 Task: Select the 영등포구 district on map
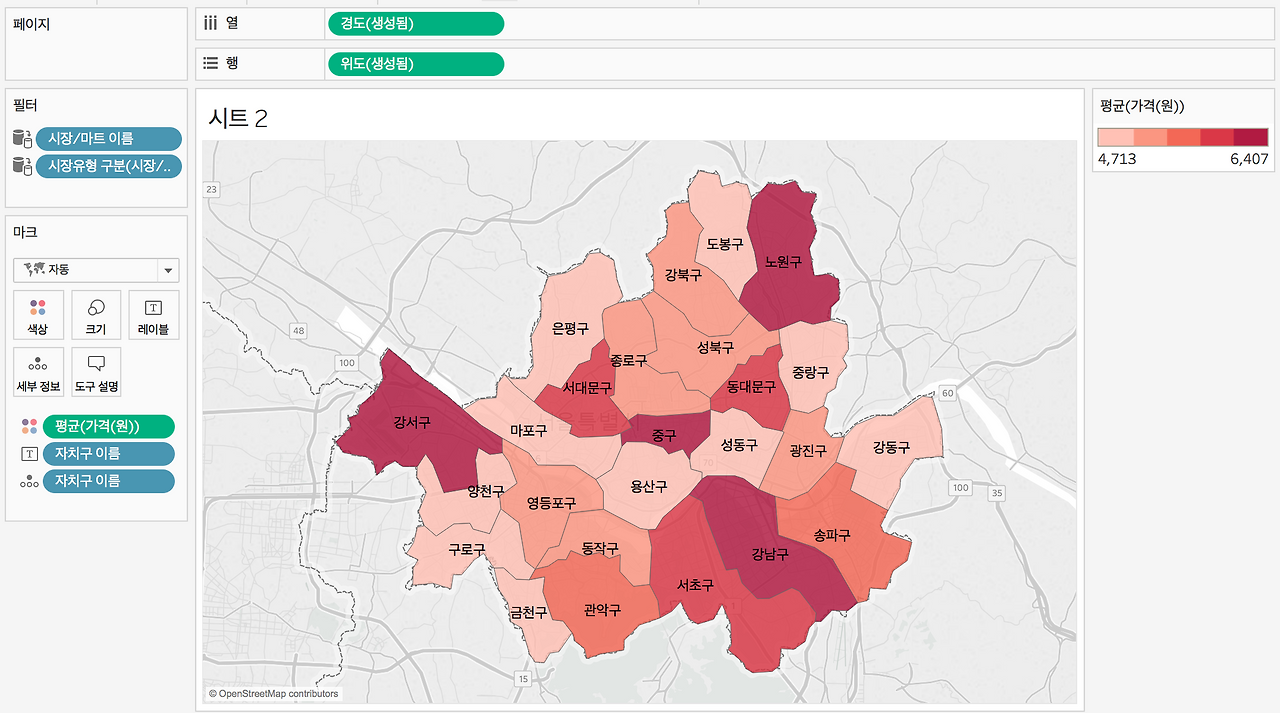click(552, 503)
